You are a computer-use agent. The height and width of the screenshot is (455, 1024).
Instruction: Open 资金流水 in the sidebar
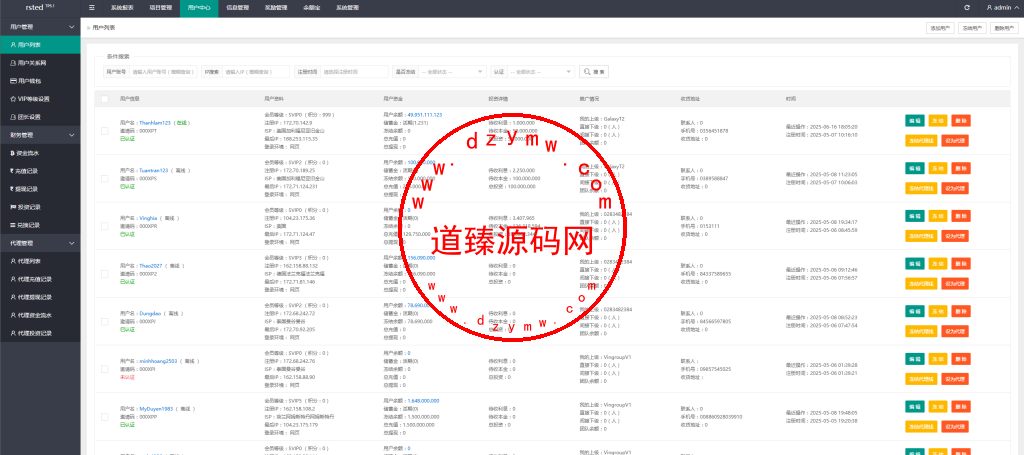(x=40, y=153)
